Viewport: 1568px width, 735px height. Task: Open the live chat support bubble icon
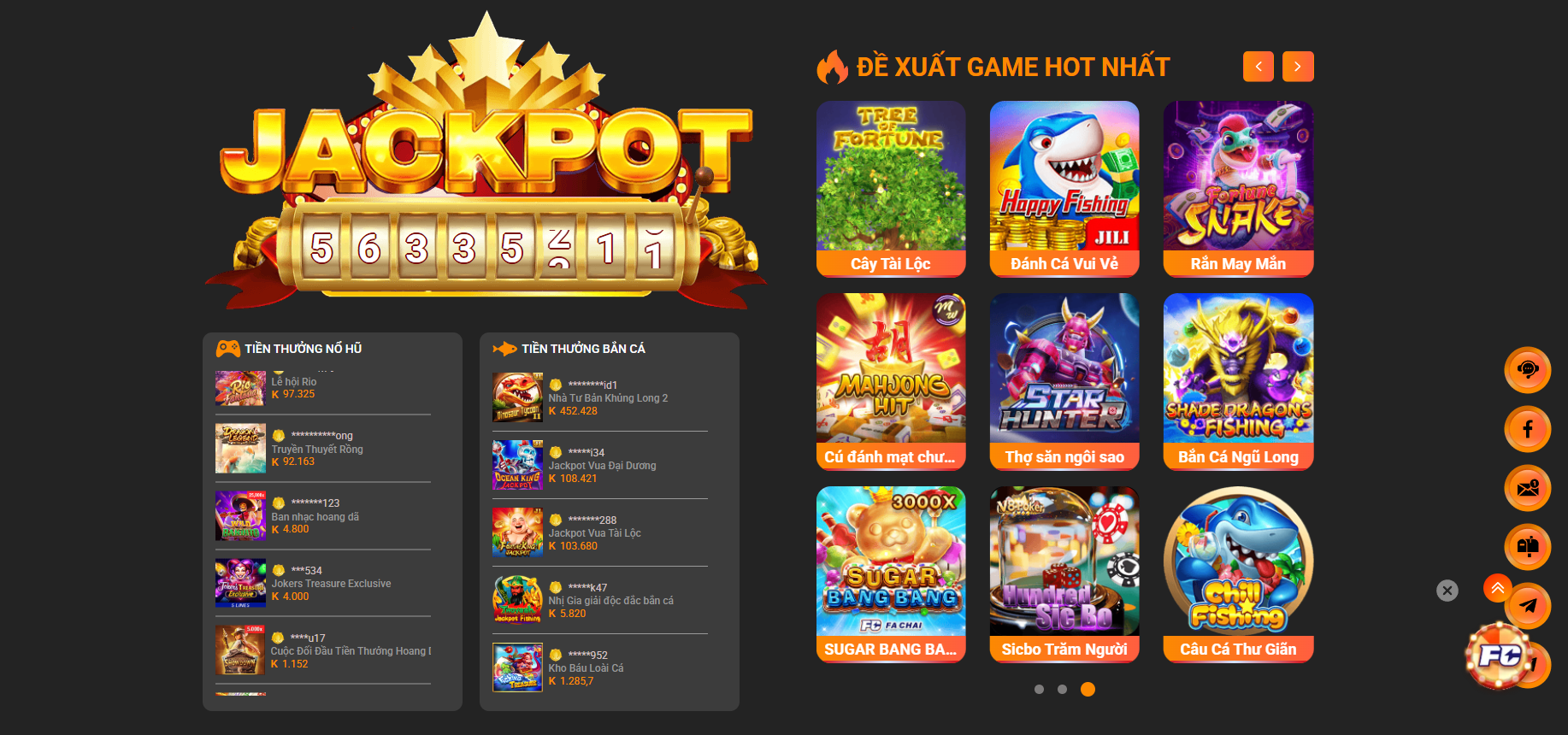point(1527,369)
